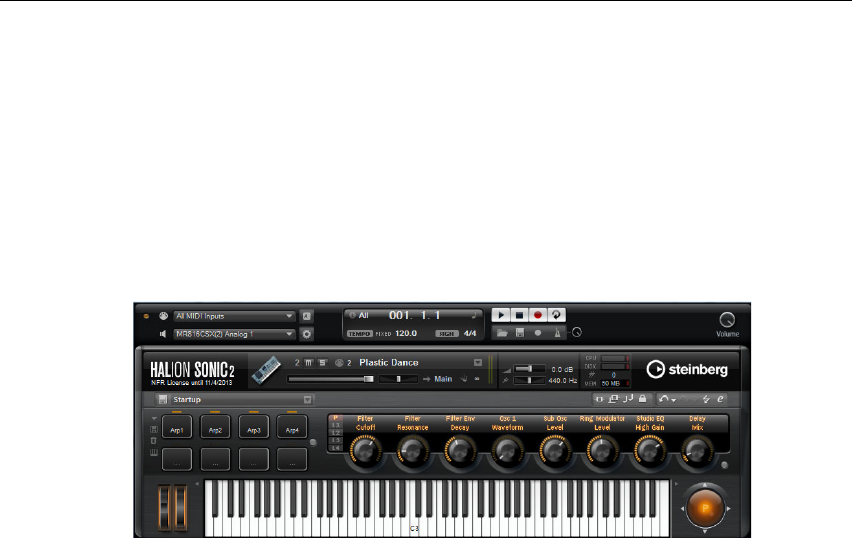852x538 pixels.
Task: Click the speaker icon beside audio output
Action: click(163, 334)
